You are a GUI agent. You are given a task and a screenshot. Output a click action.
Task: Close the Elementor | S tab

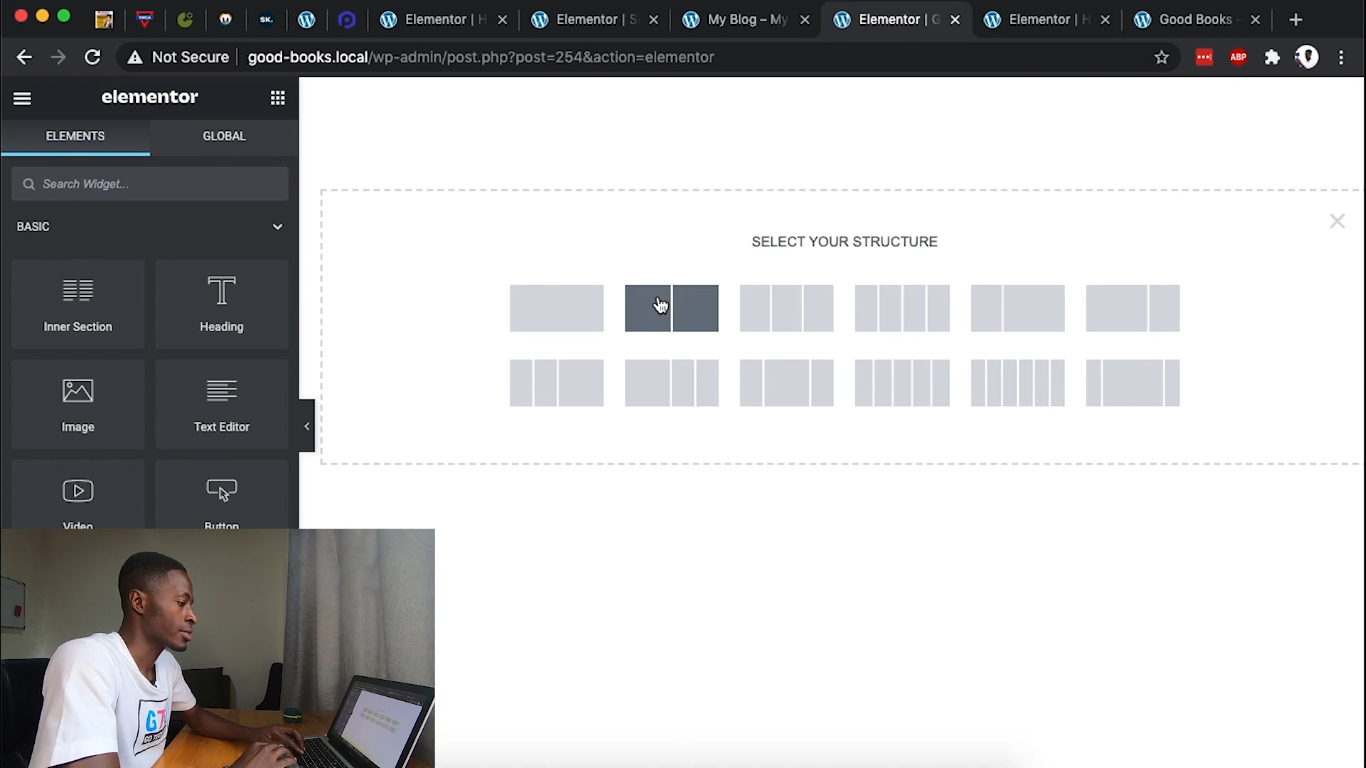point(654,19)
